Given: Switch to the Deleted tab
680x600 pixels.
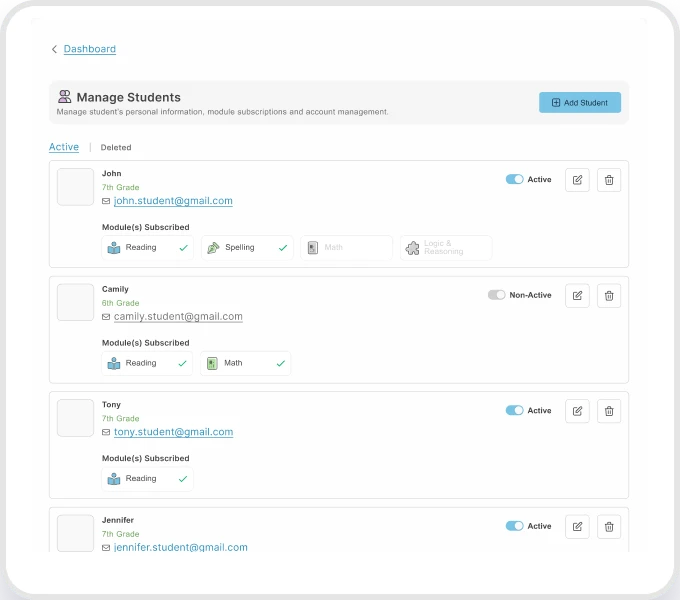Looking at the screenshot, I should pyautogui.click(x=116, y=148).
